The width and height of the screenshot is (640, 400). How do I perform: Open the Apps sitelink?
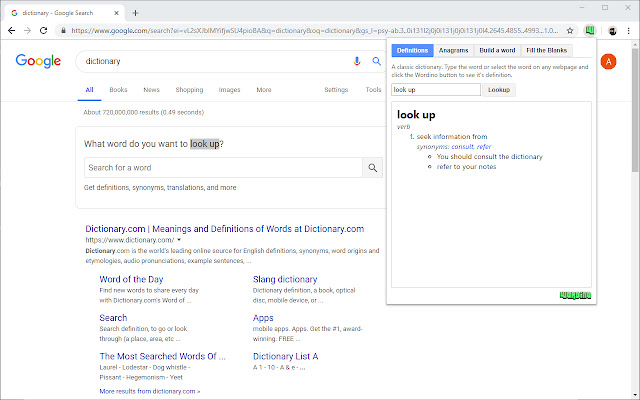(263, 318)
